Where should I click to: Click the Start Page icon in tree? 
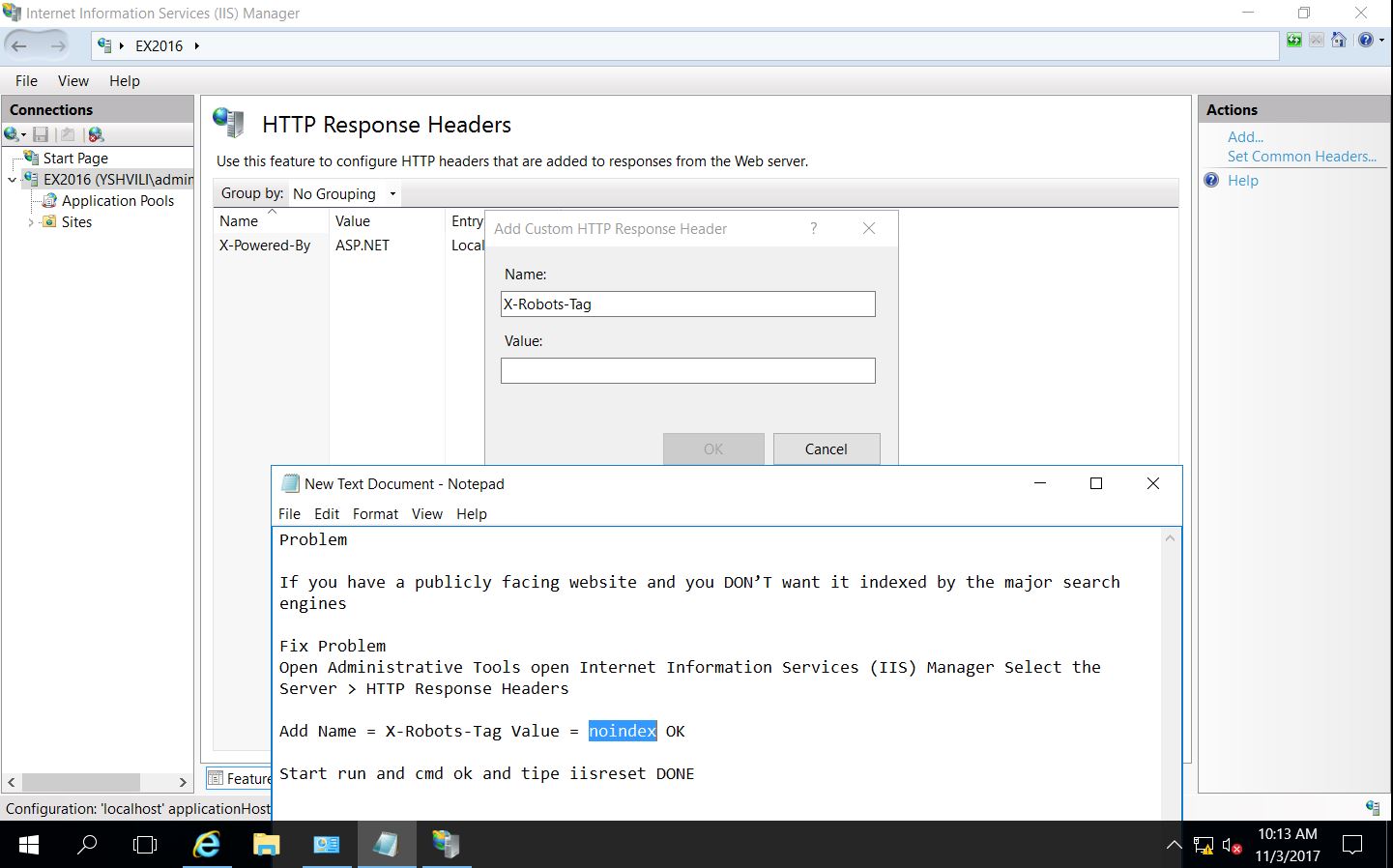[32, 158]
